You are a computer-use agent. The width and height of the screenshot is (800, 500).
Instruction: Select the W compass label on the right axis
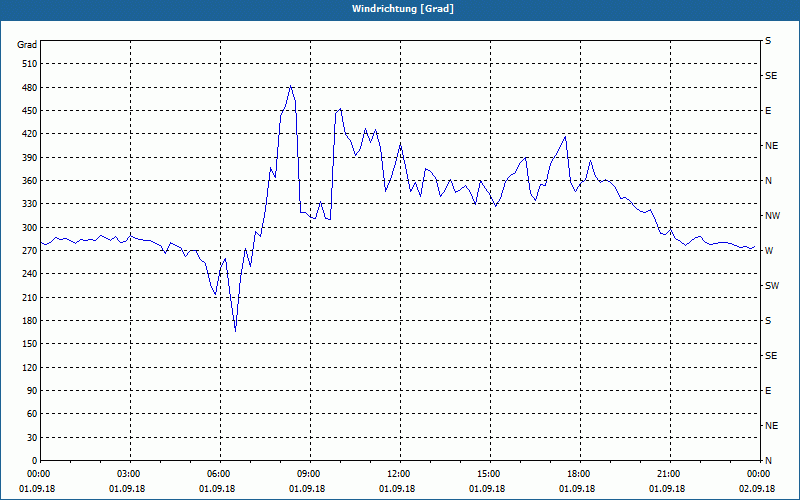tap(769, 251)
